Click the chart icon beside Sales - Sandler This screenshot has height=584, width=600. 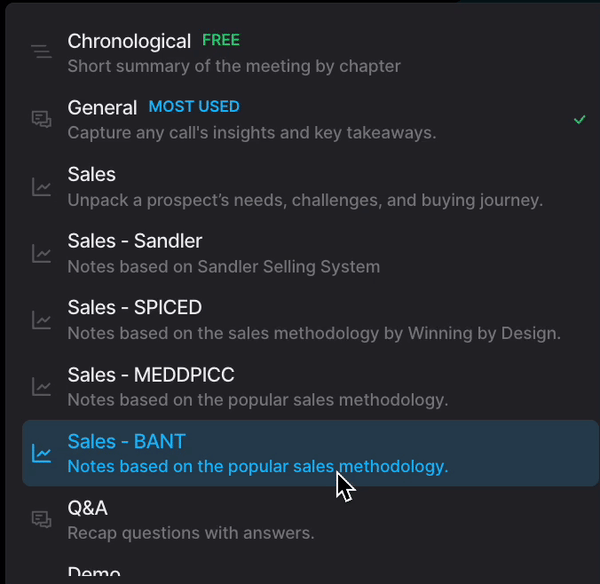click(x=41, y=253)
